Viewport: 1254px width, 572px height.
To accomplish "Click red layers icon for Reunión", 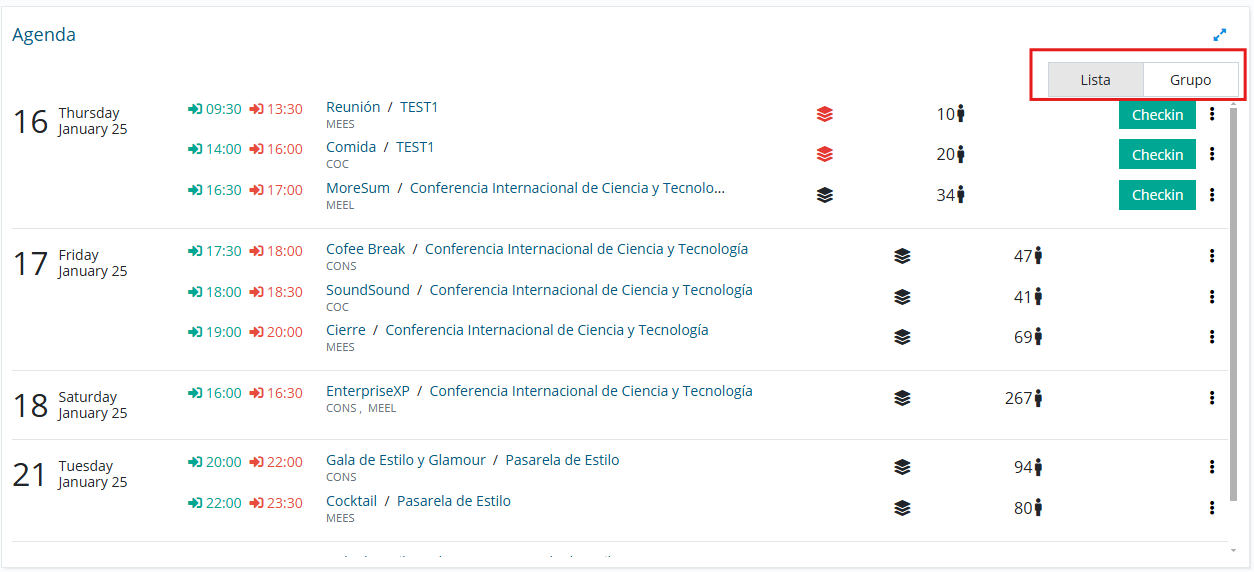I will (824, 114).
